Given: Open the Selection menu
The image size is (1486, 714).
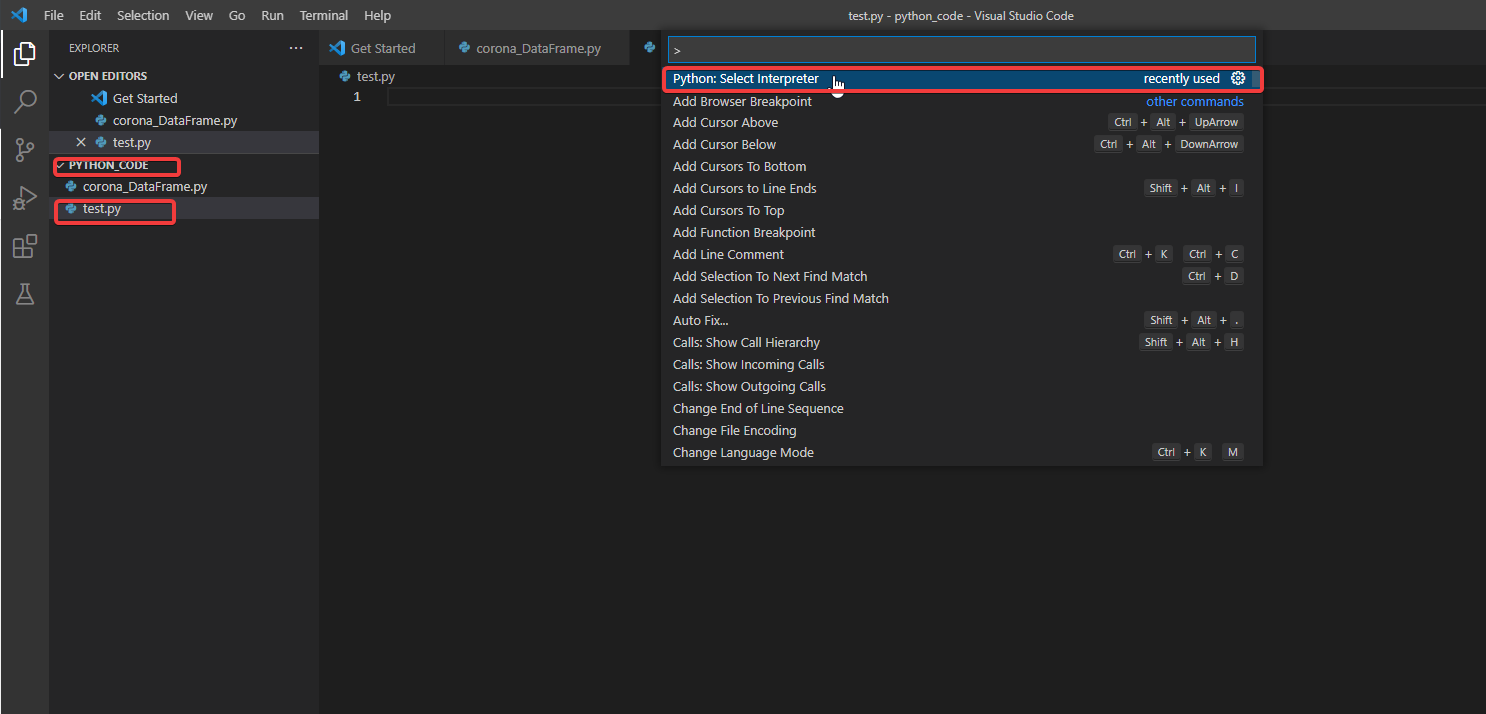Looking at the screenshot, I should coord(143,15).
